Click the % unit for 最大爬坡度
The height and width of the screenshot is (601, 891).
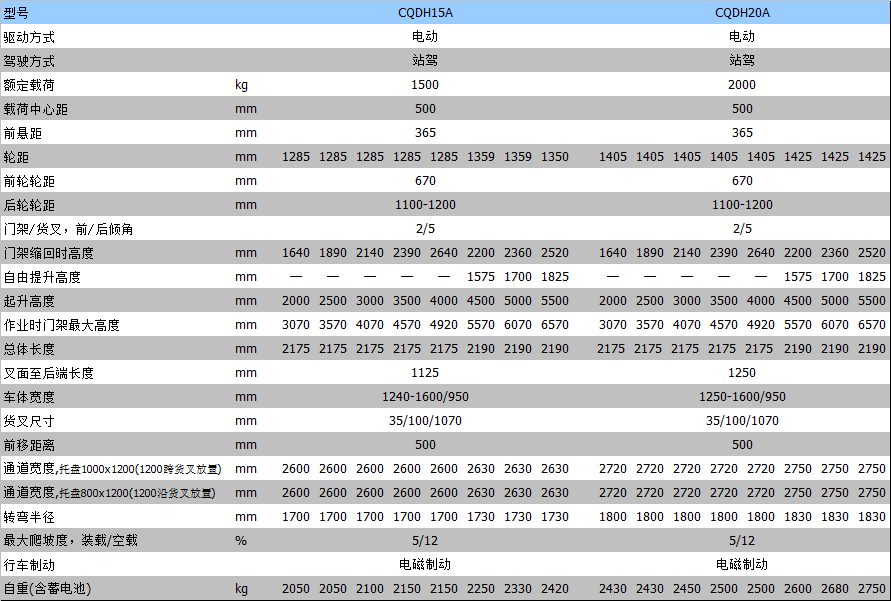tap(240, 541)
